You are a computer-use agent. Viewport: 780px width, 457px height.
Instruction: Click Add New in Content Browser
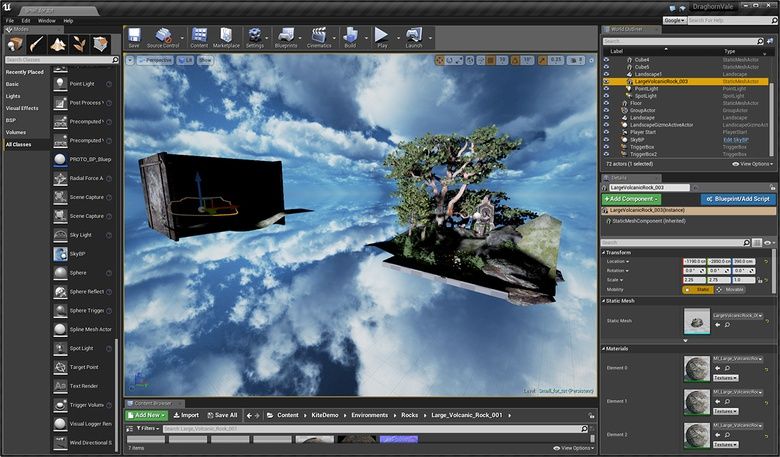coord(147,415)
